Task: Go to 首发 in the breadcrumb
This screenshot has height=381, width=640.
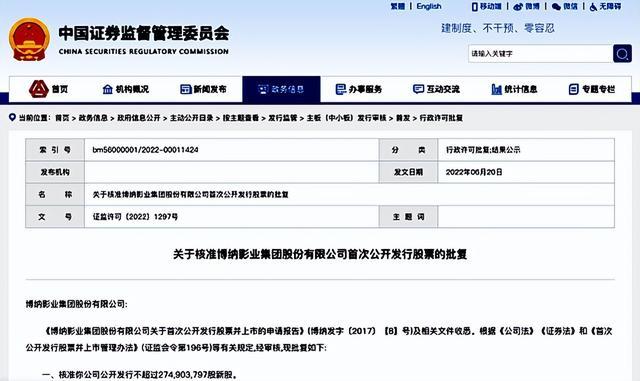Action: point(403,118)
